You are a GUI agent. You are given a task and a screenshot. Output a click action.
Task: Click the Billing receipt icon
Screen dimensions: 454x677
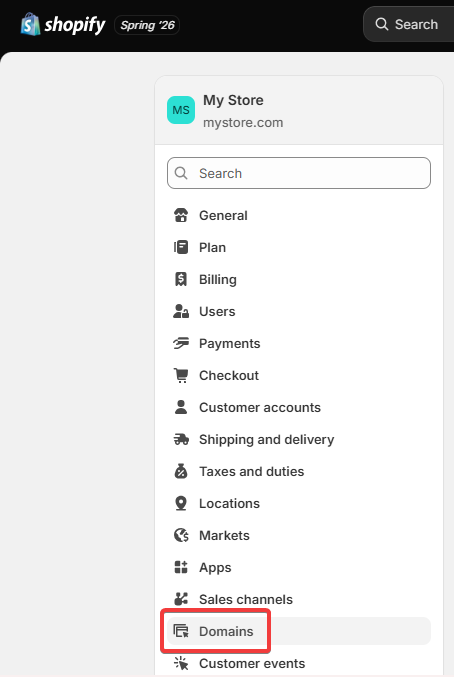tap(181, 279)
